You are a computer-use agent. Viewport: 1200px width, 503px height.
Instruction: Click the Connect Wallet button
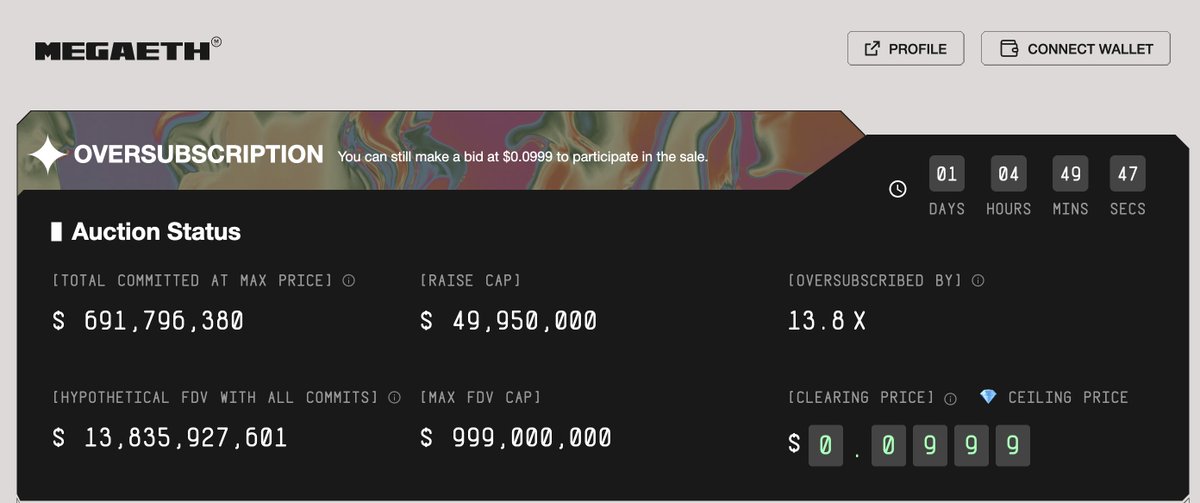1075,48
